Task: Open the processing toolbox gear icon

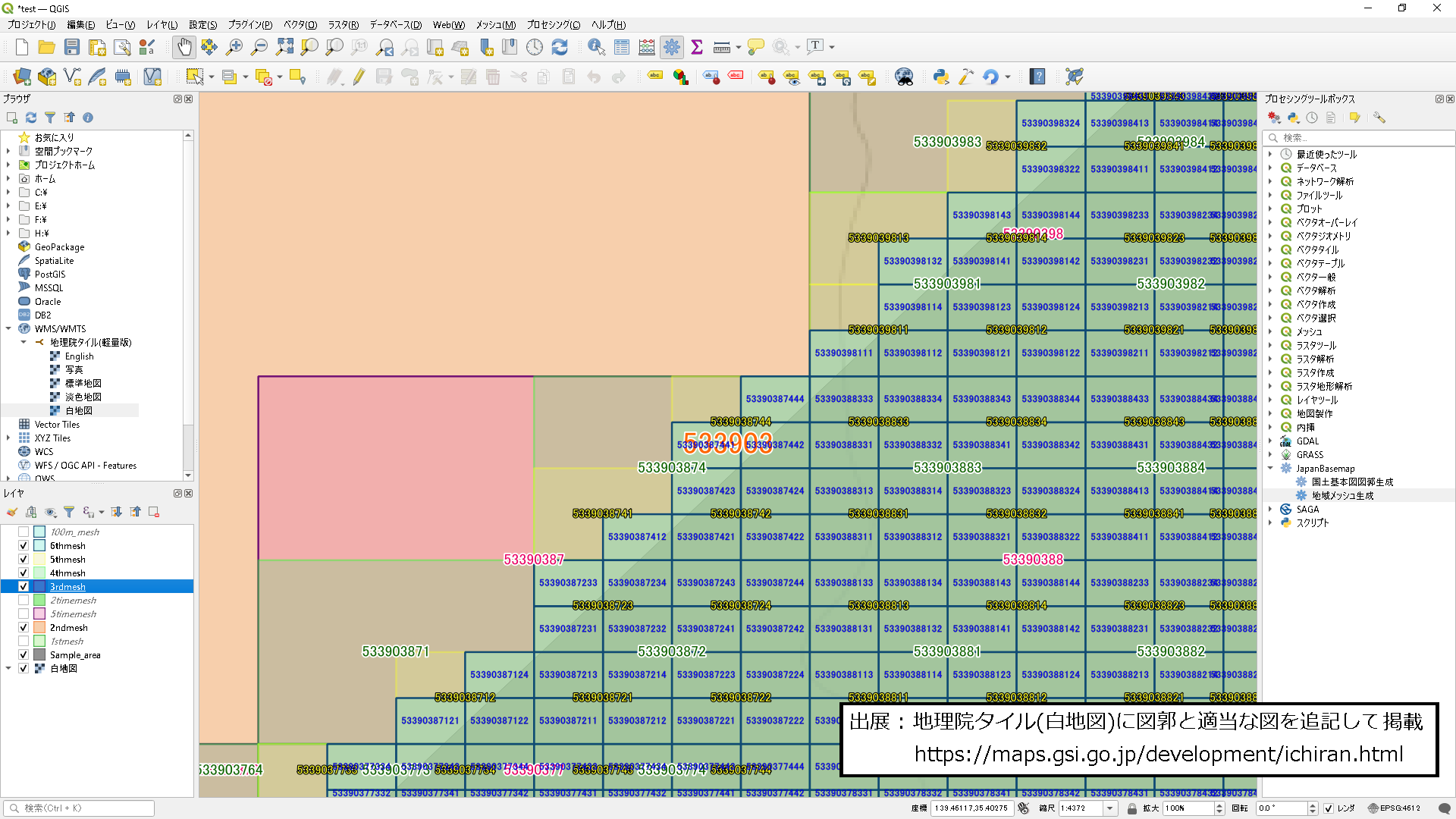Action: tap(672, 47)
